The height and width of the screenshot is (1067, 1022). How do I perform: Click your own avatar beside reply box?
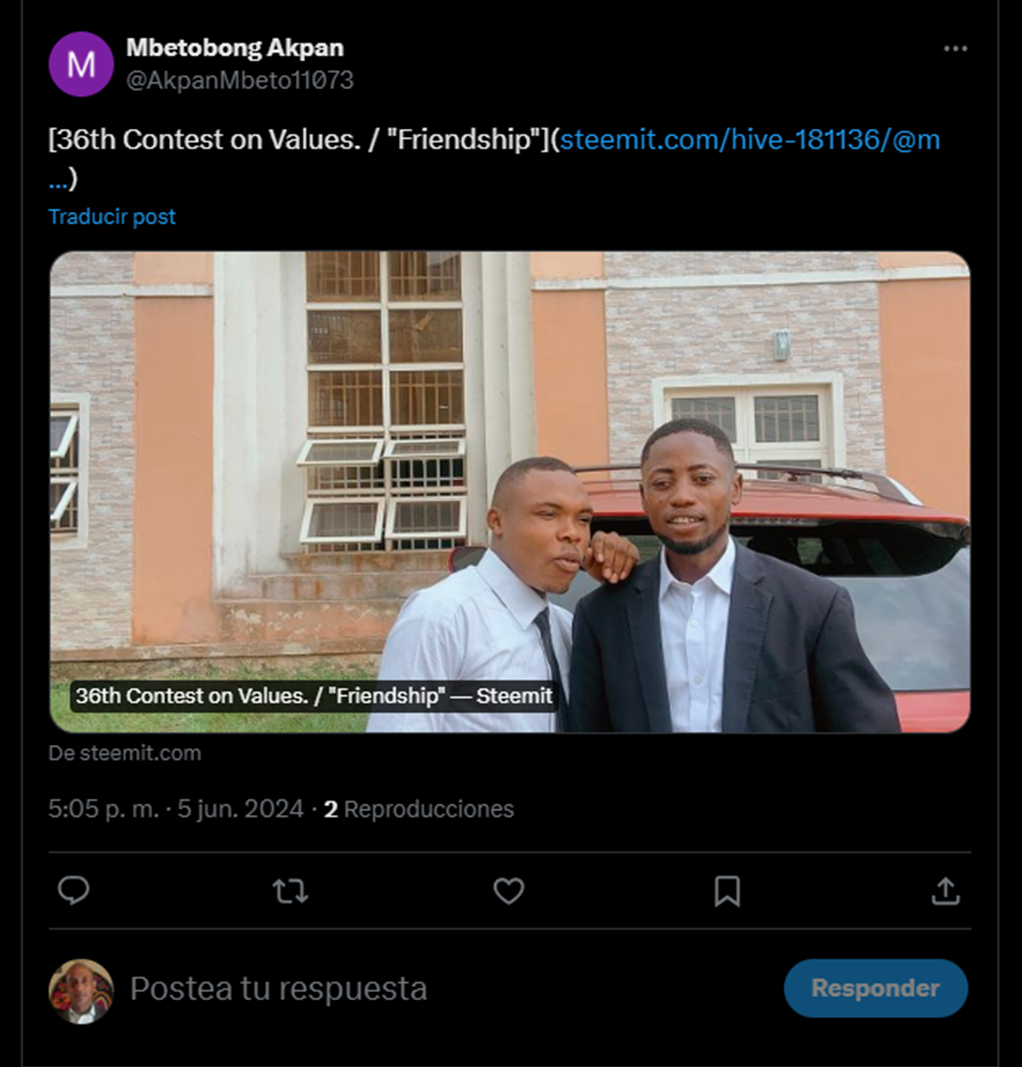coord(81,991)
